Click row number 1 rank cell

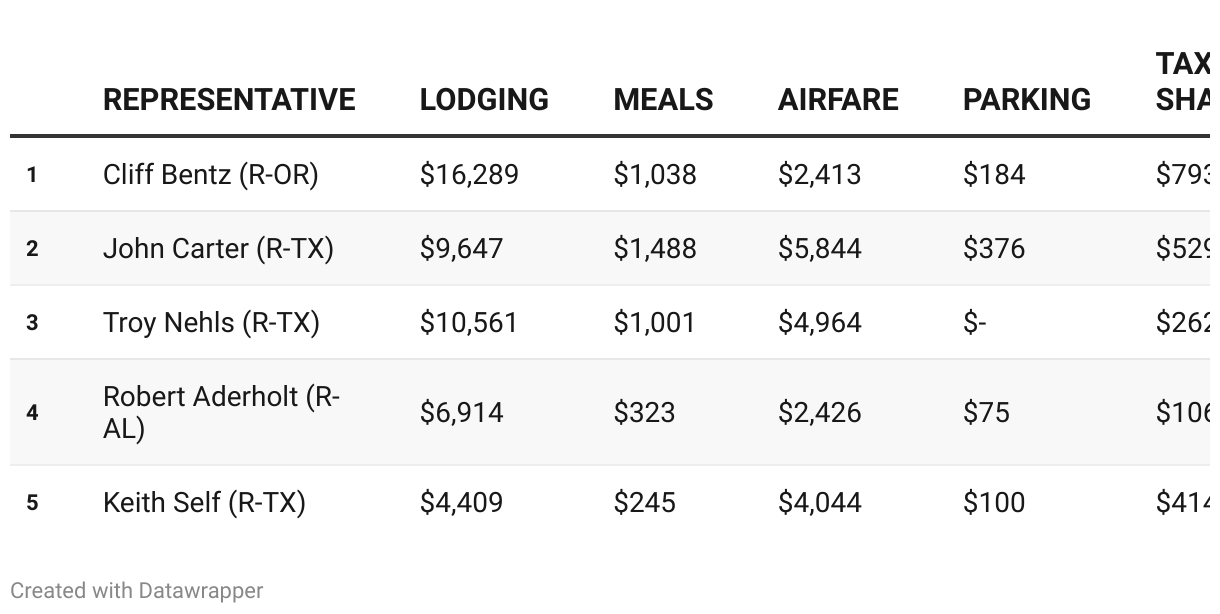pyautogui.click(x=32, y=175)
